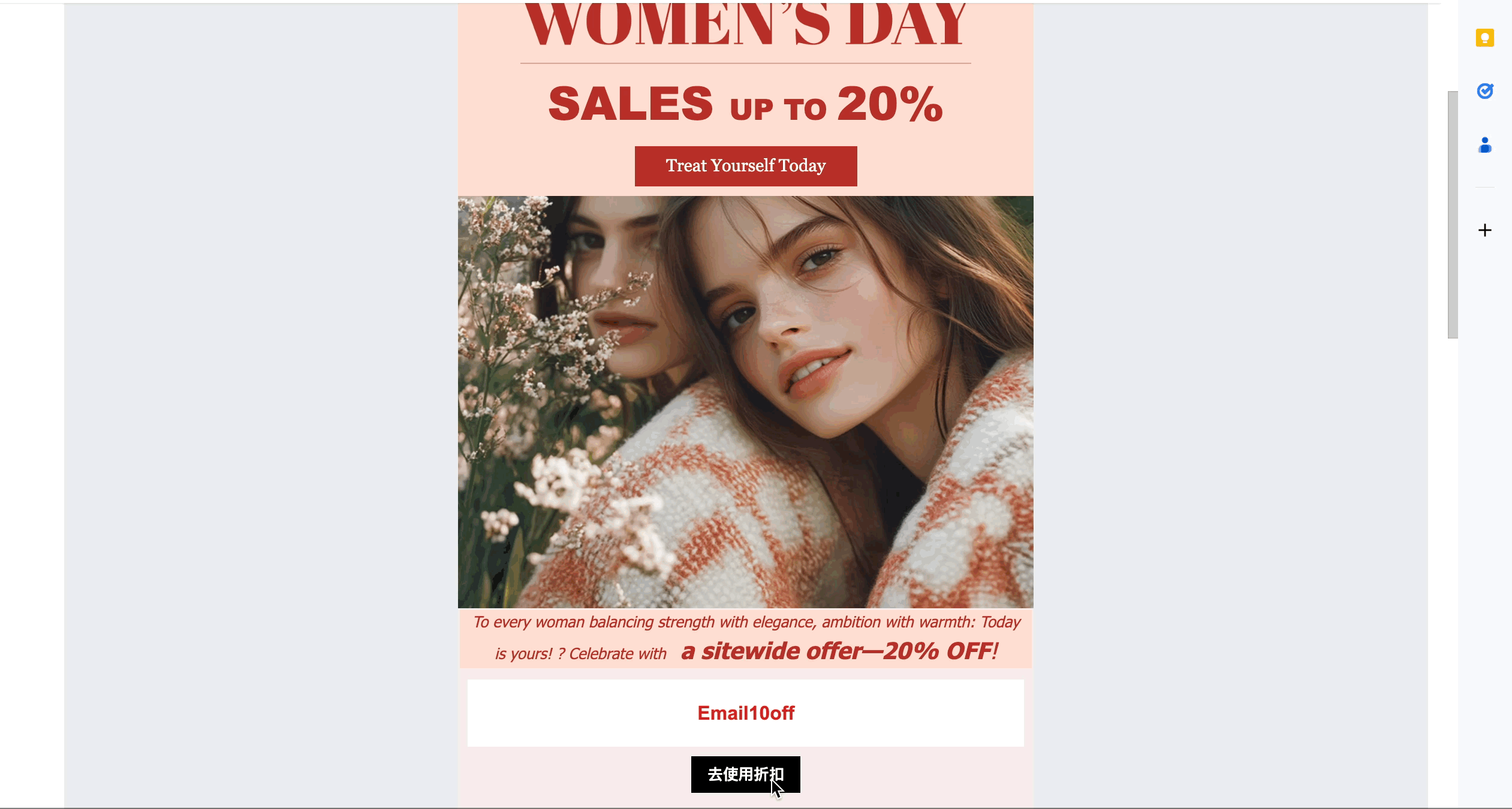This screenshot has height=809, width=1512.
Task: Click the SALES UP TO 20% text
Action: click(745, 105)
